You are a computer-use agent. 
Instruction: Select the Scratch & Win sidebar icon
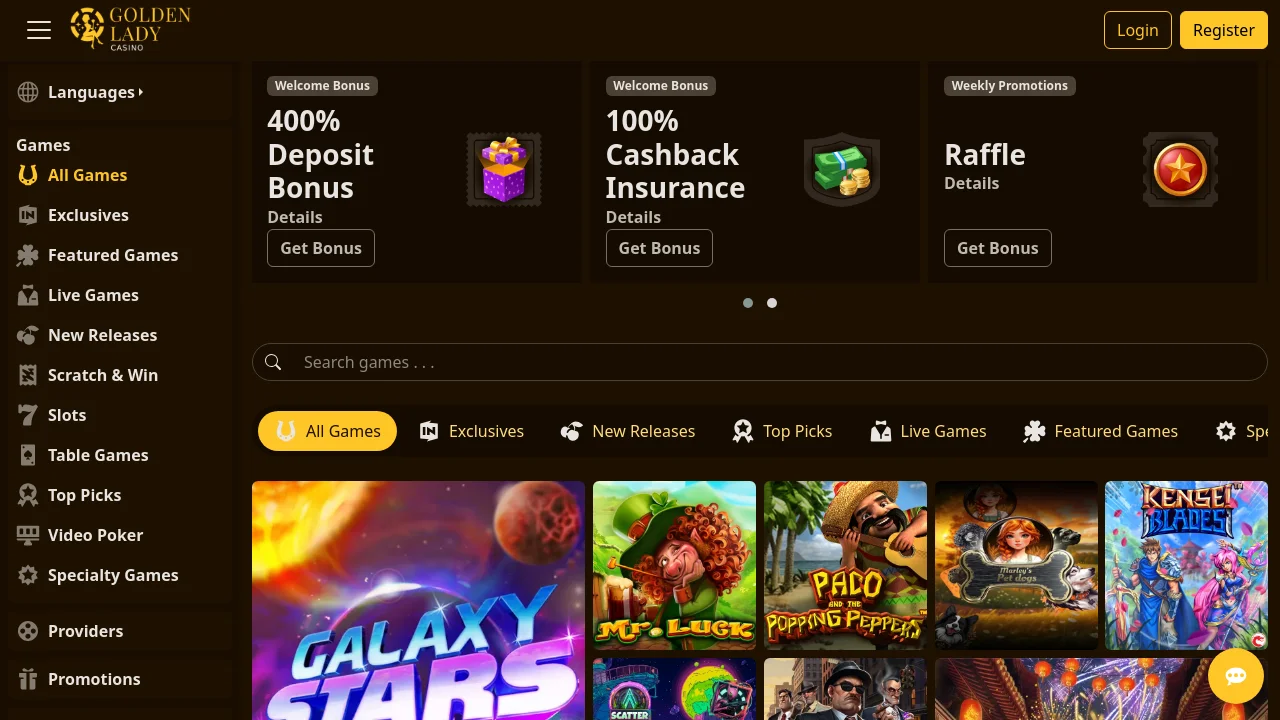(28, 375)
